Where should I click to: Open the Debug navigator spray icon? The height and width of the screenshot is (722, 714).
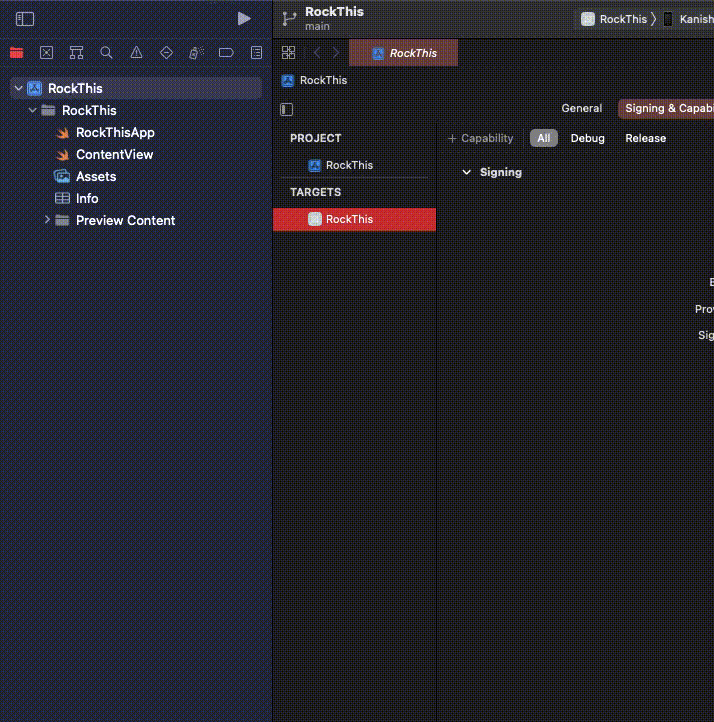(196, 53)
